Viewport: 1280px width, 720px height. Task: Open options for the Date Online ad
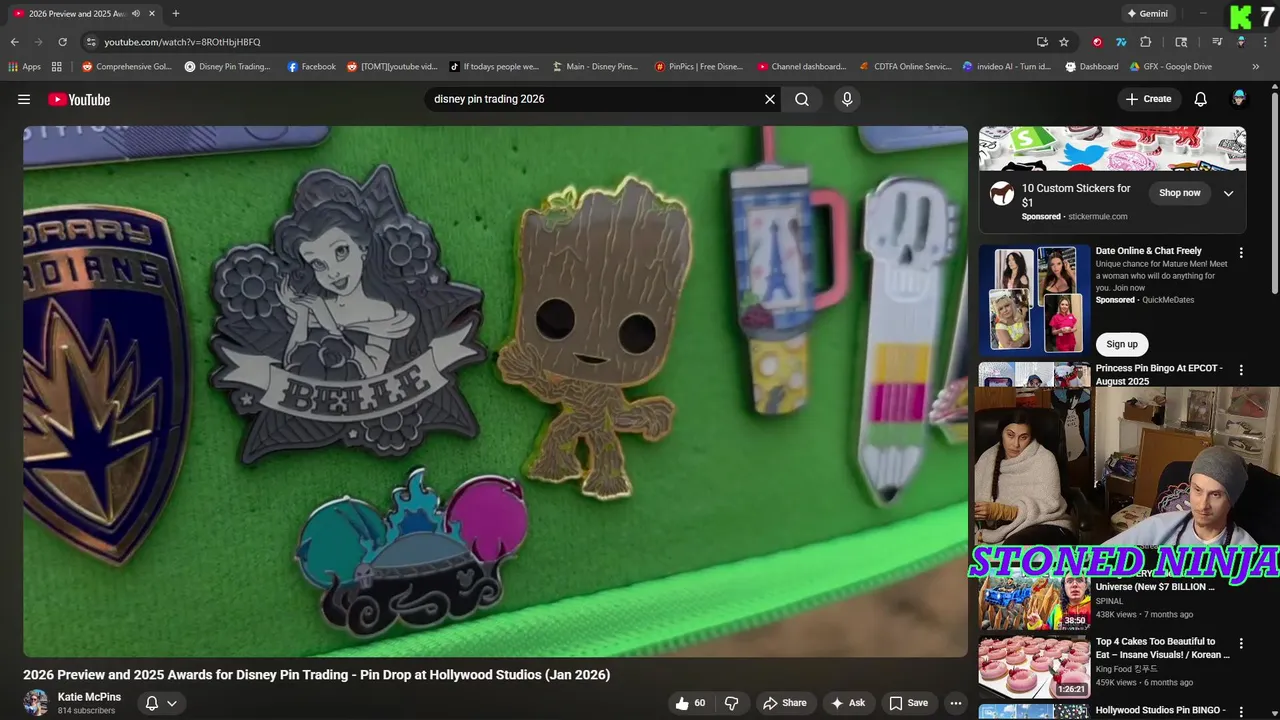pos(1241,253)
